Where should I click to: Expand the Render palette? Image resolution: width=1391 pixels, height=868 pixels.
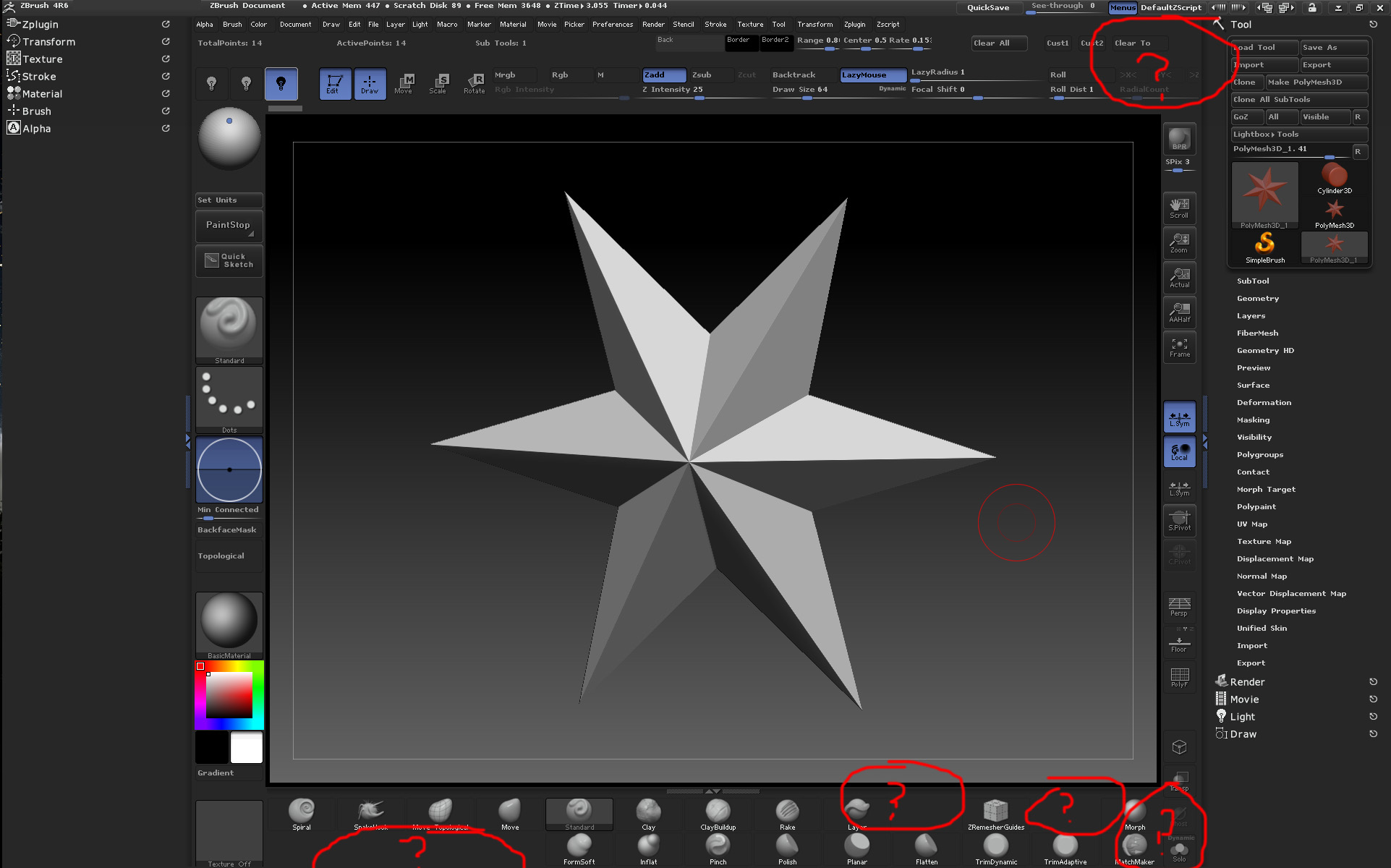click(x=1247, y=682)
